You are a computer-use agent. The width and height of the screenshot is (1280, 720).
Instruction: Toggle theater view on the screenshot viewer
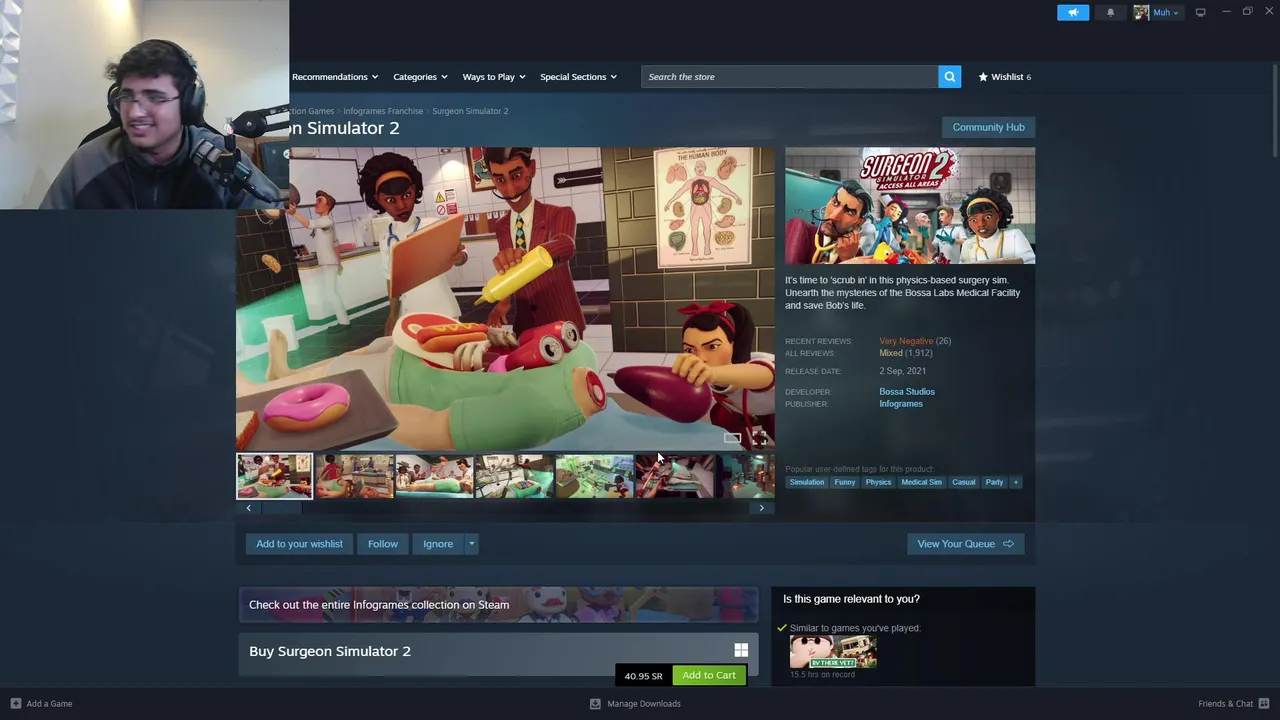coord(732,437)
